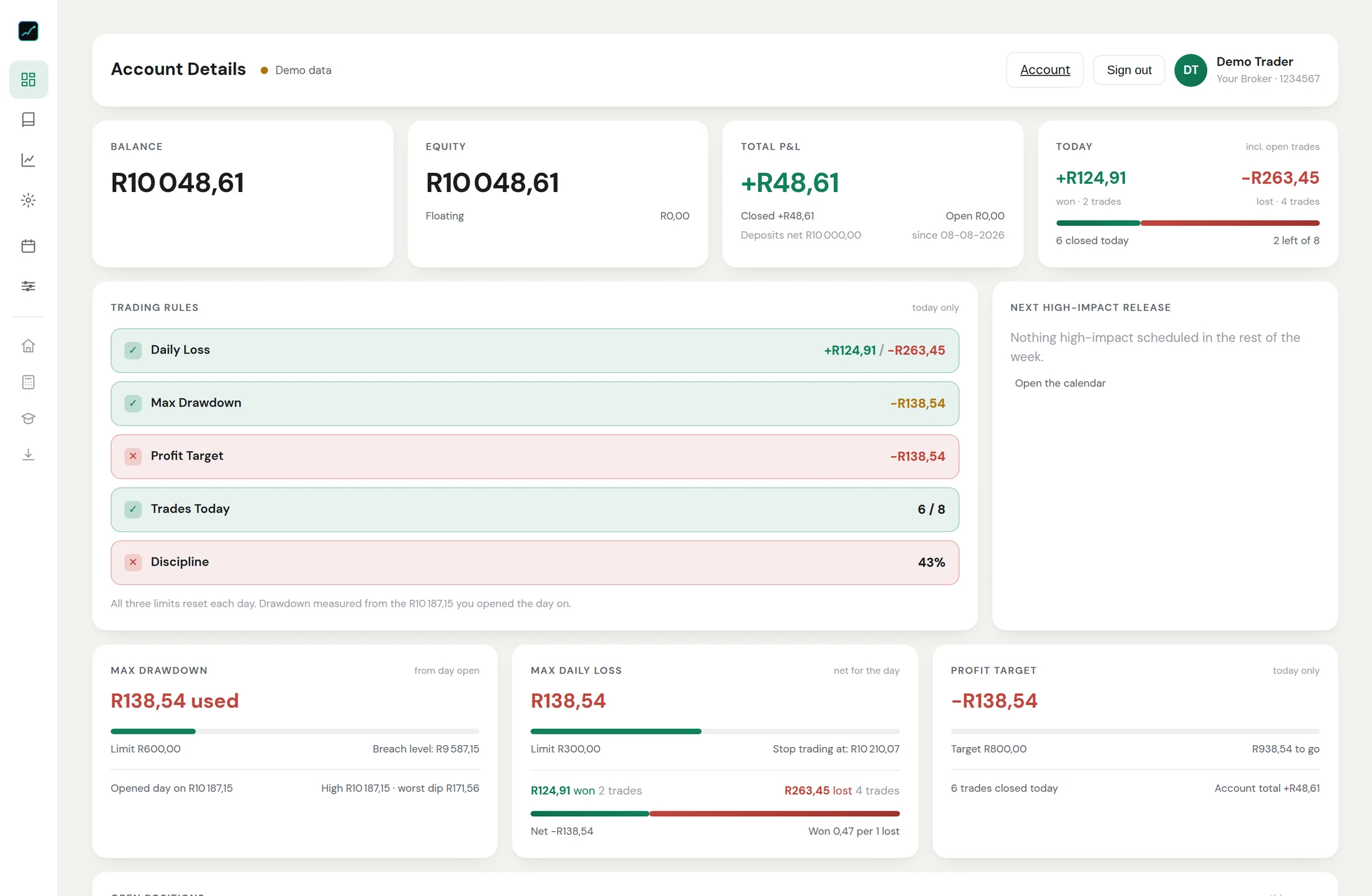The height and width of the screenshot is (896, 1372).
Task: Open the calculator icon in sidebar
Action: point(28,382)
